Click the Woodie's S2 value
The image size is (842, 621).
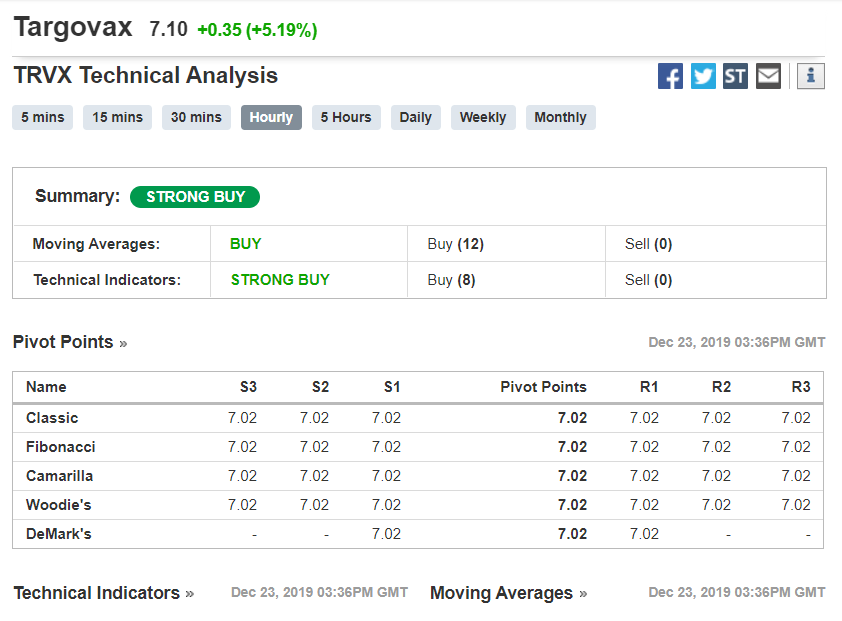click(314, 505)
